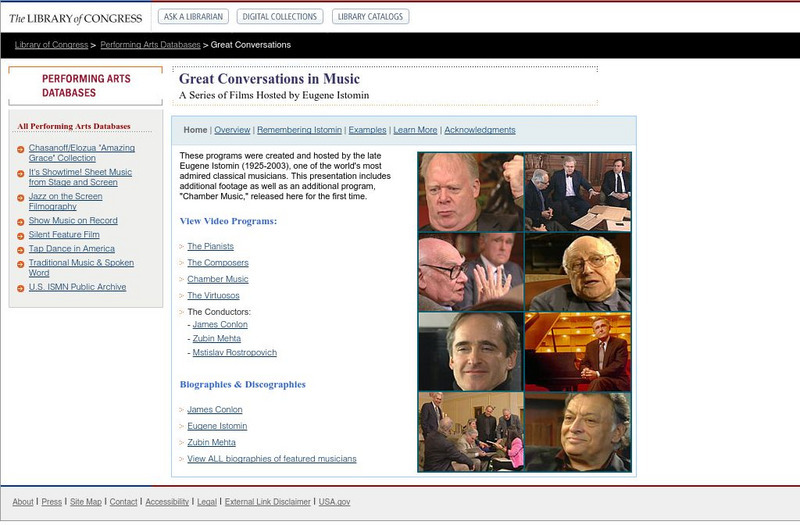Screen dimensions: 800x525
Task: View The Composers video program
Action: tap(218, 263)
